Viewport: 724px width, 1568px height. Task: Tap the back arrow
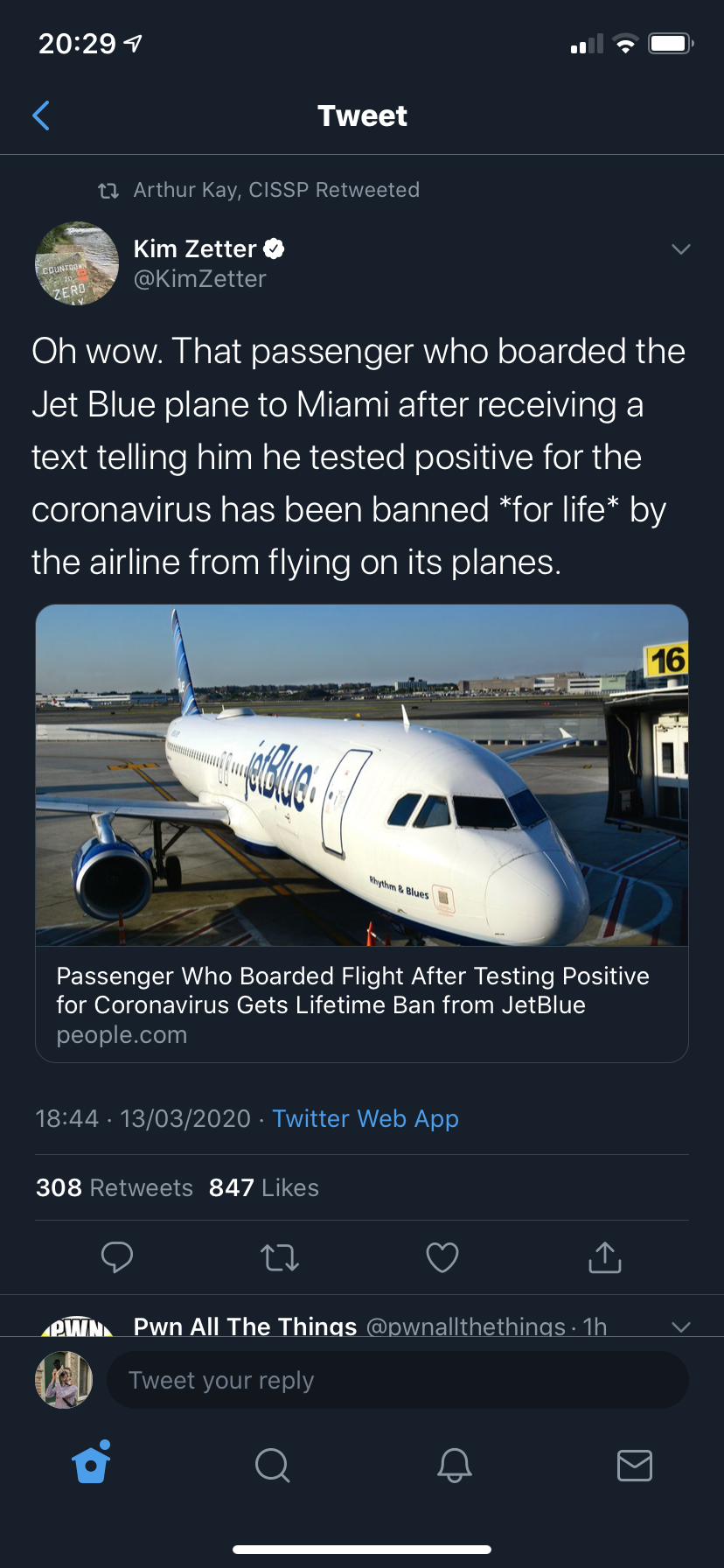(41, 115)
